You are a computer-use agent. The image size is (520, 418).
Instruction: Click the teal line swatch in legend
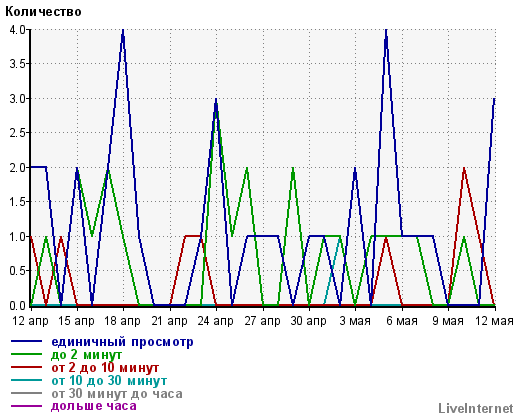point(27,380)
